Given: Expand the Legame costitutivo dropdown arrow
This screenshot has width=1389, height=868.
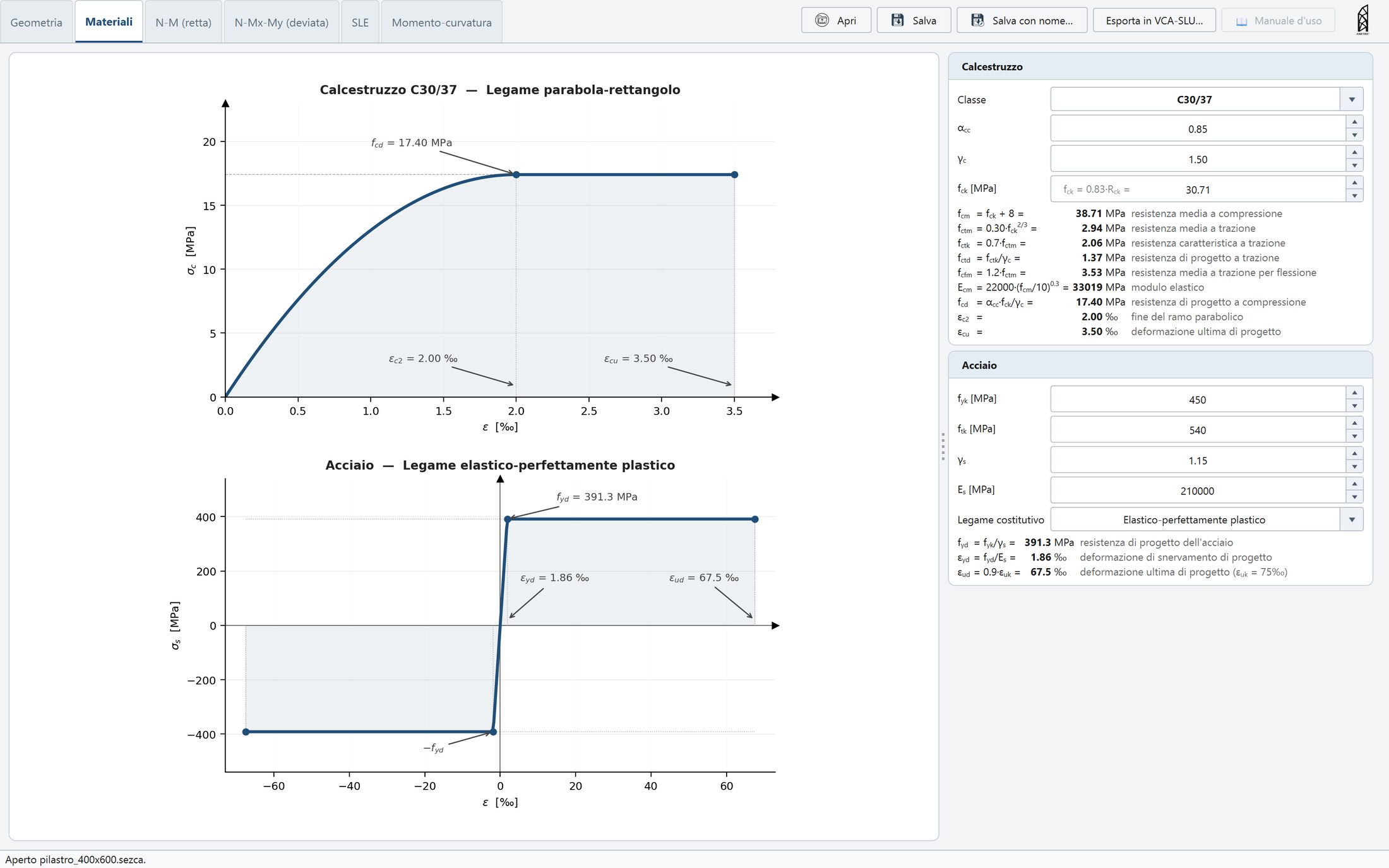Looking at the screenshot, I should [1352, 520].
